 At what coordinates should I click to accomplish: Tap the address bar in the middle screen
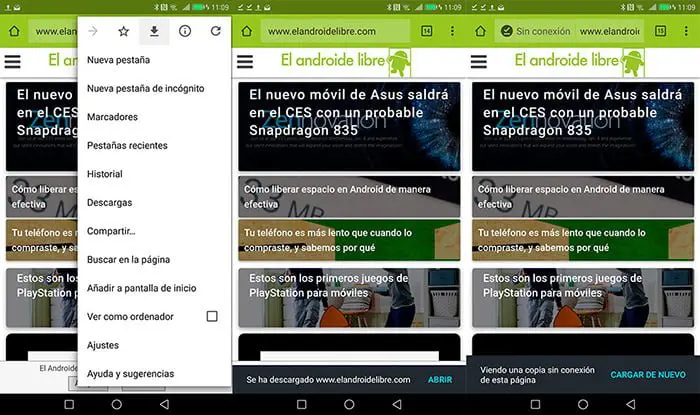[x=335, y=31]
